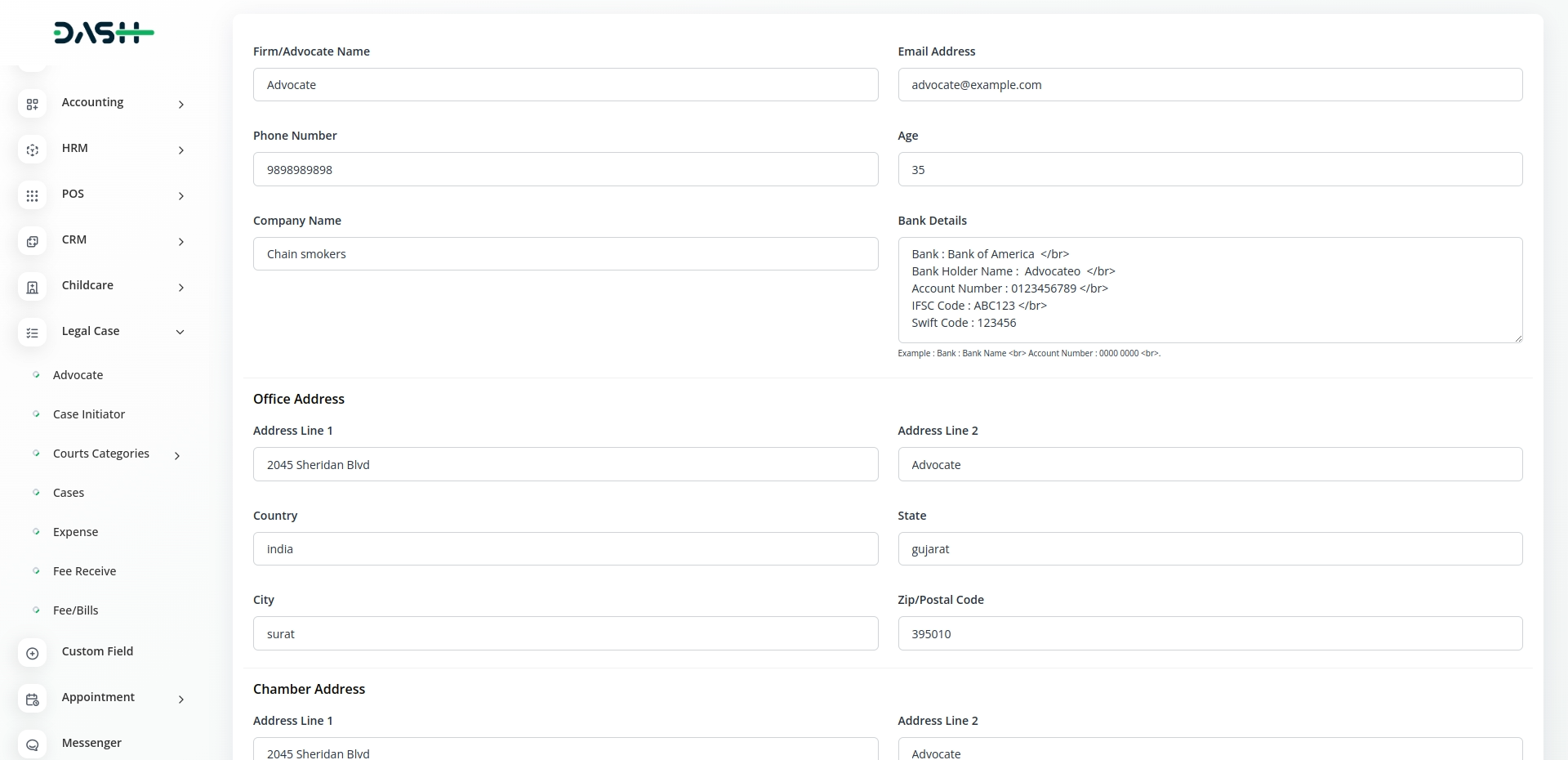Click the Accounting sidebar icon
This screenshot has width=1568, height=760.
coord(32,105)
